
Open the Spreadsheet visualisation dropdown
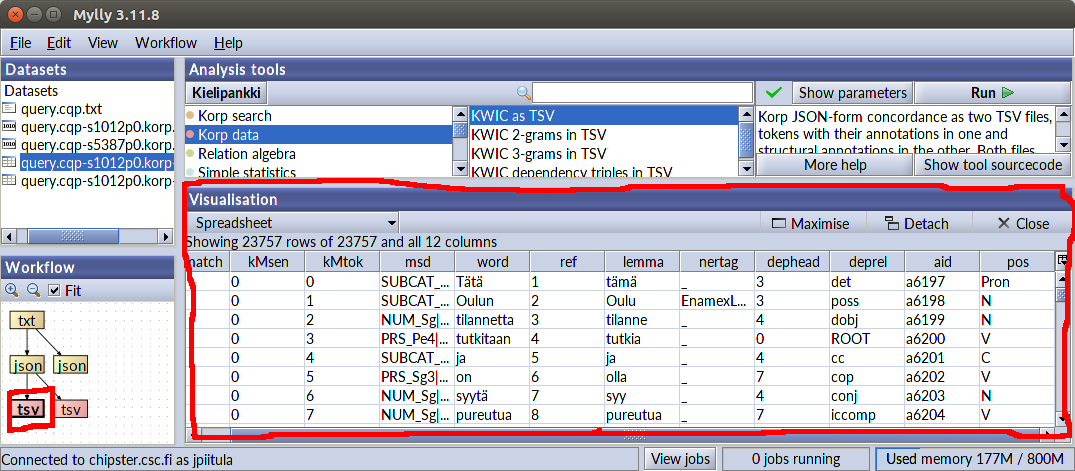(294, 223)
